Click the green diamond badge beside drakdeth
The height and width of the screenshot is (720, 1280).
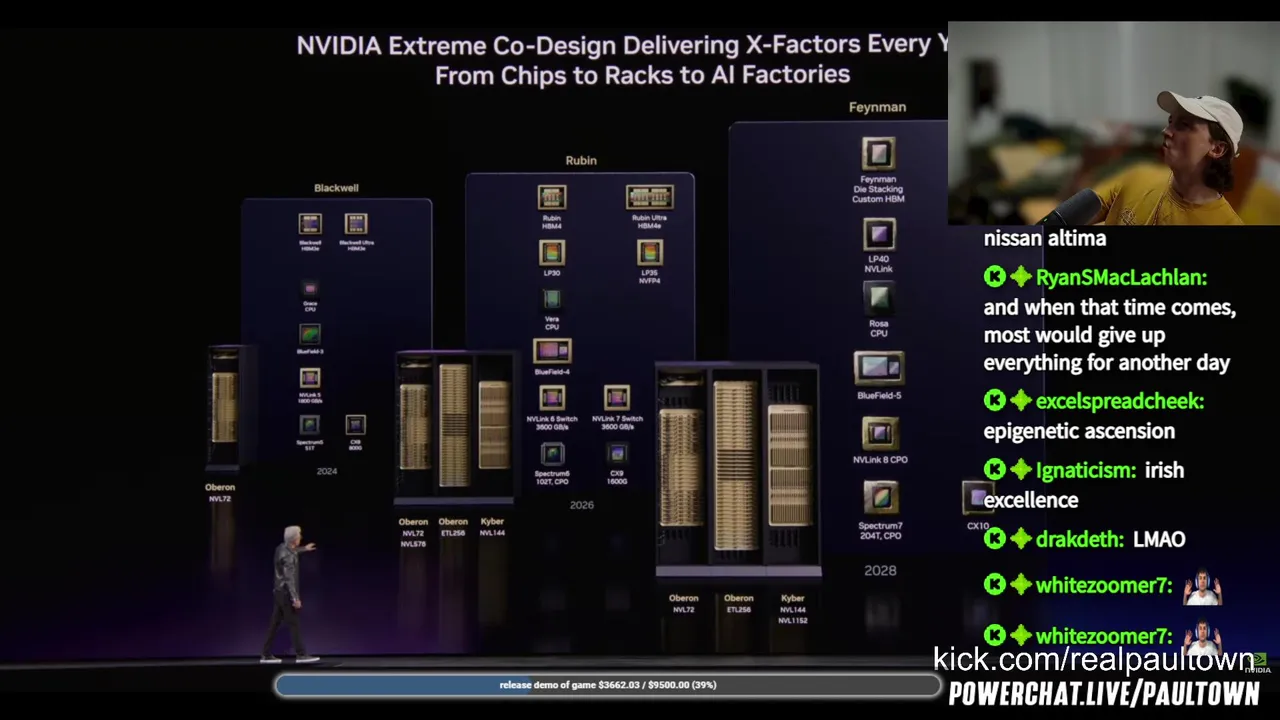coord(1020,539)
